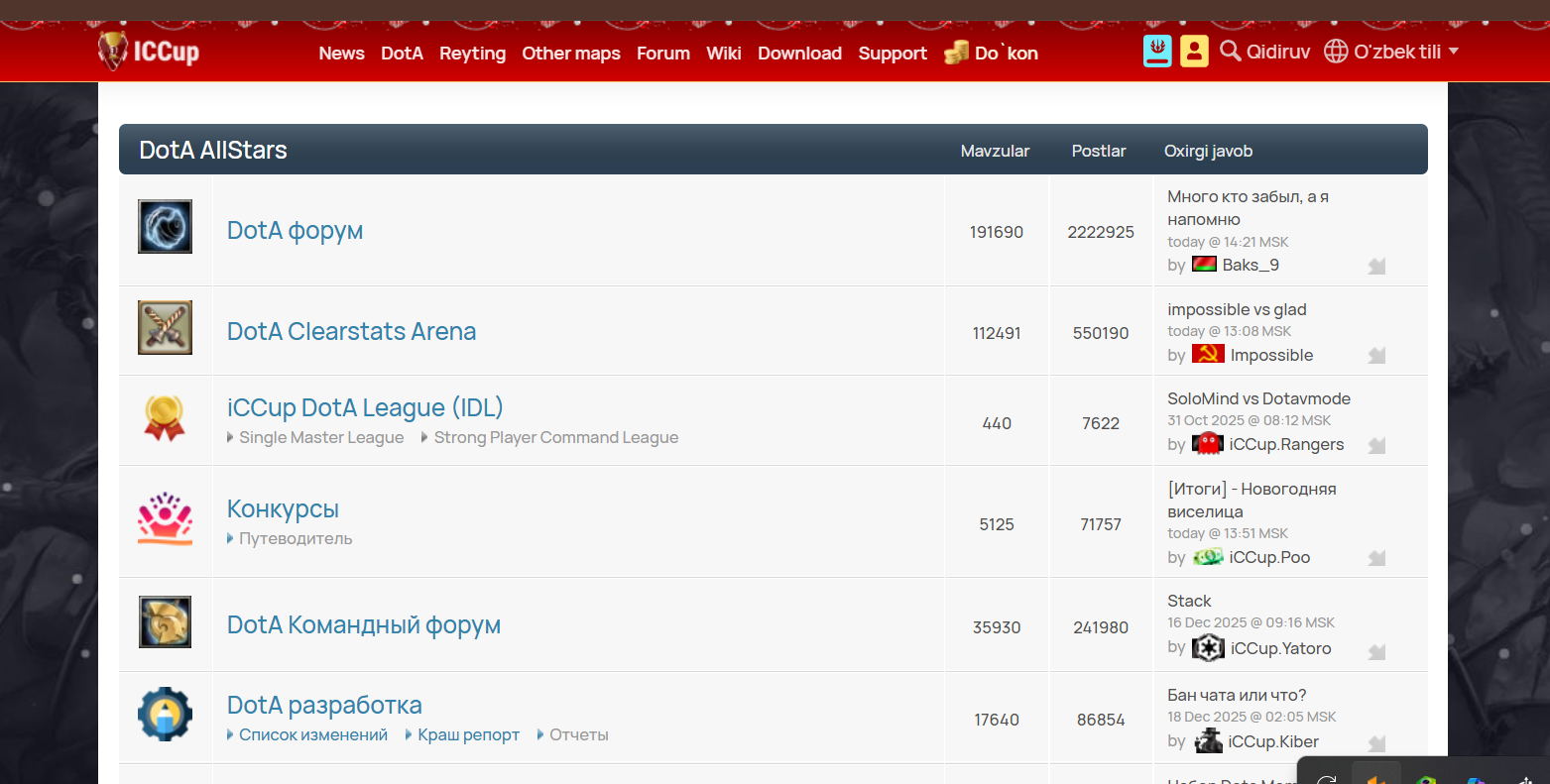The image size is (1550, 784).
Task: View the Impossible user profile
Action: 1271,355
